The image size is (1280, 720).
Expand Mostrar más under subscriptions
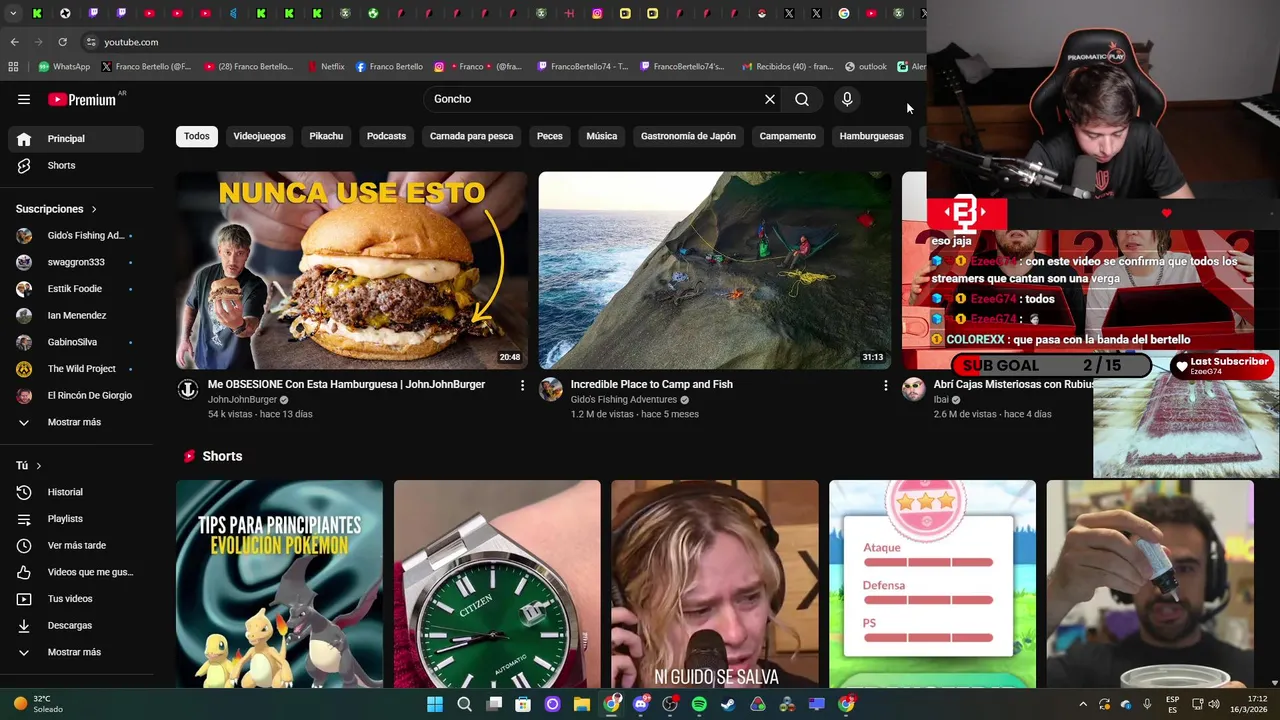click(x=76, y=422)
